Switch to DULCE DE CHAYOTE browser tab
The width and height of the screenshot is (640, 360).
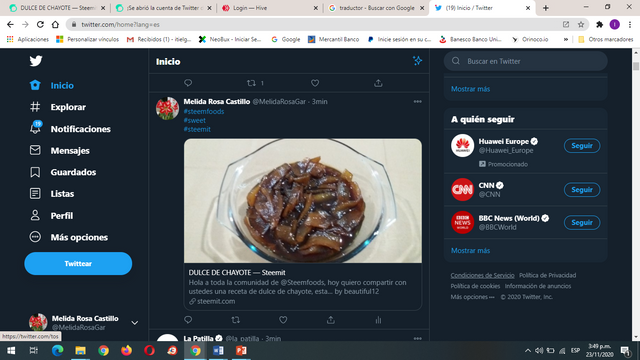click(57, 8)
